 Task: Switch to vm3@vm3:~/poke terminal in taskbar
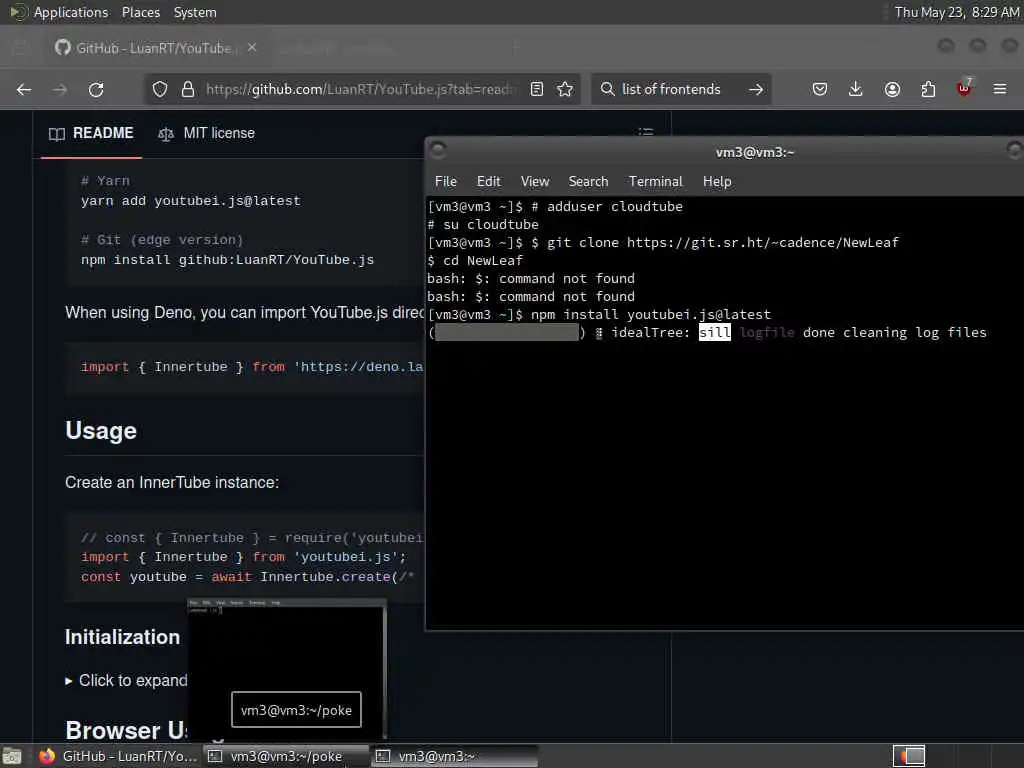pos(286,756)
